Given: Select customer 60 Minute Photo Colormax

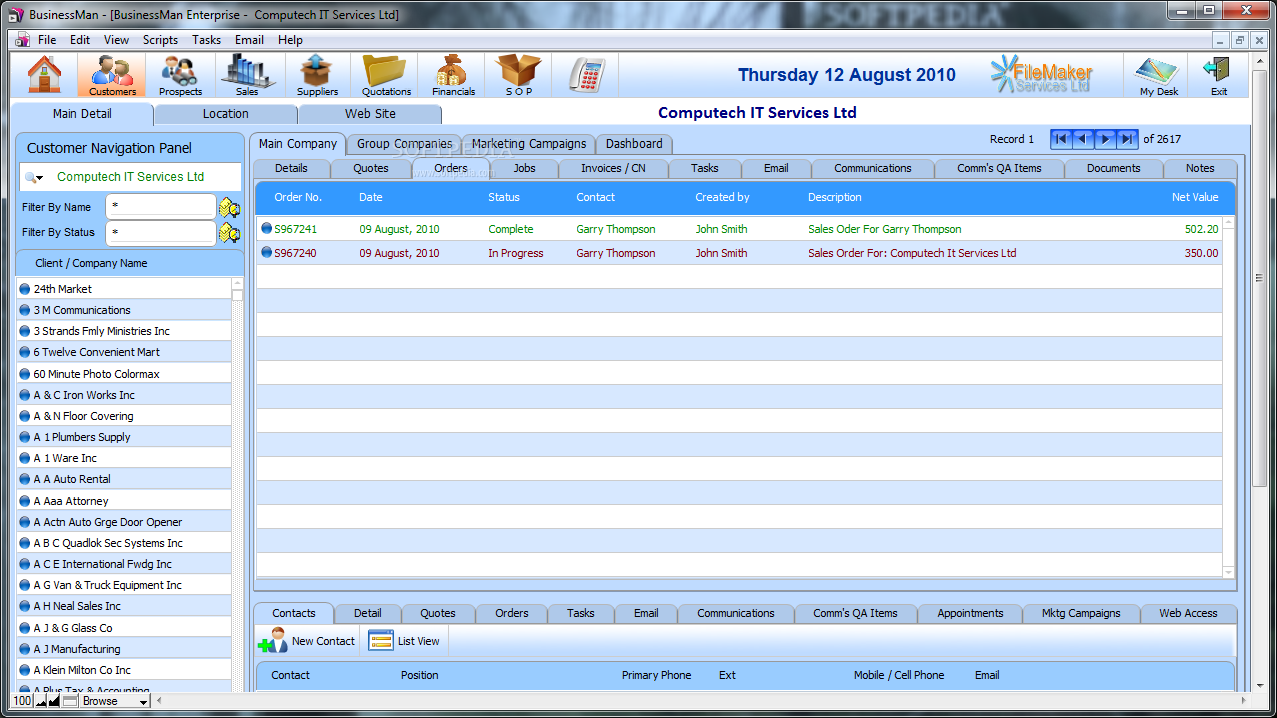Looking at the screenshot, I should 124,373.
